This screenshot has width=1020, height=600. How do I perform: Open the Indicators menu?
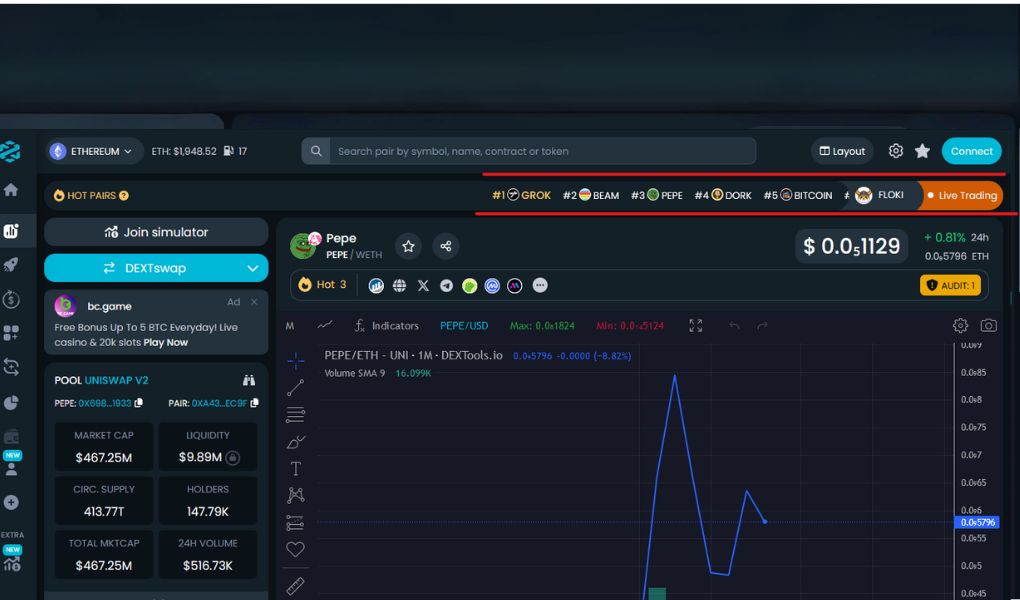(386, 325)
